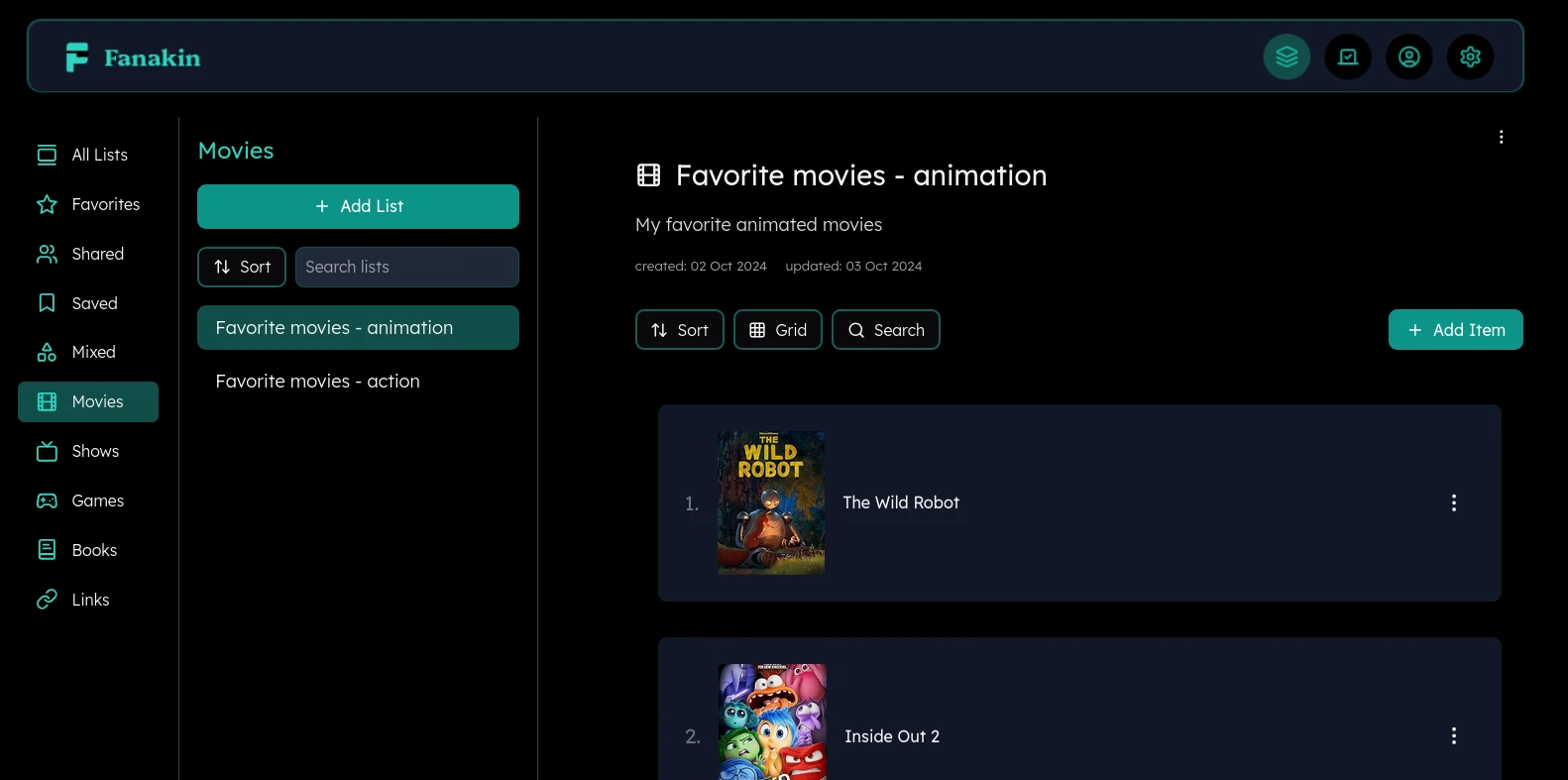Click the updated: 03 Oct 2024 text
The image size is (1568, 780).
pos(853,266)
